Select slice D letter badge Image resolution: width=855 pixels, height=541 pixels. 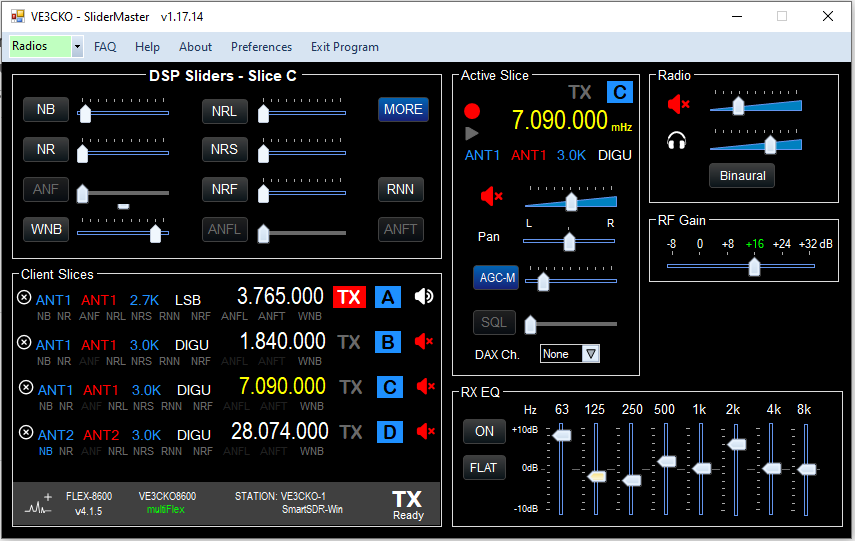point(390,432)
